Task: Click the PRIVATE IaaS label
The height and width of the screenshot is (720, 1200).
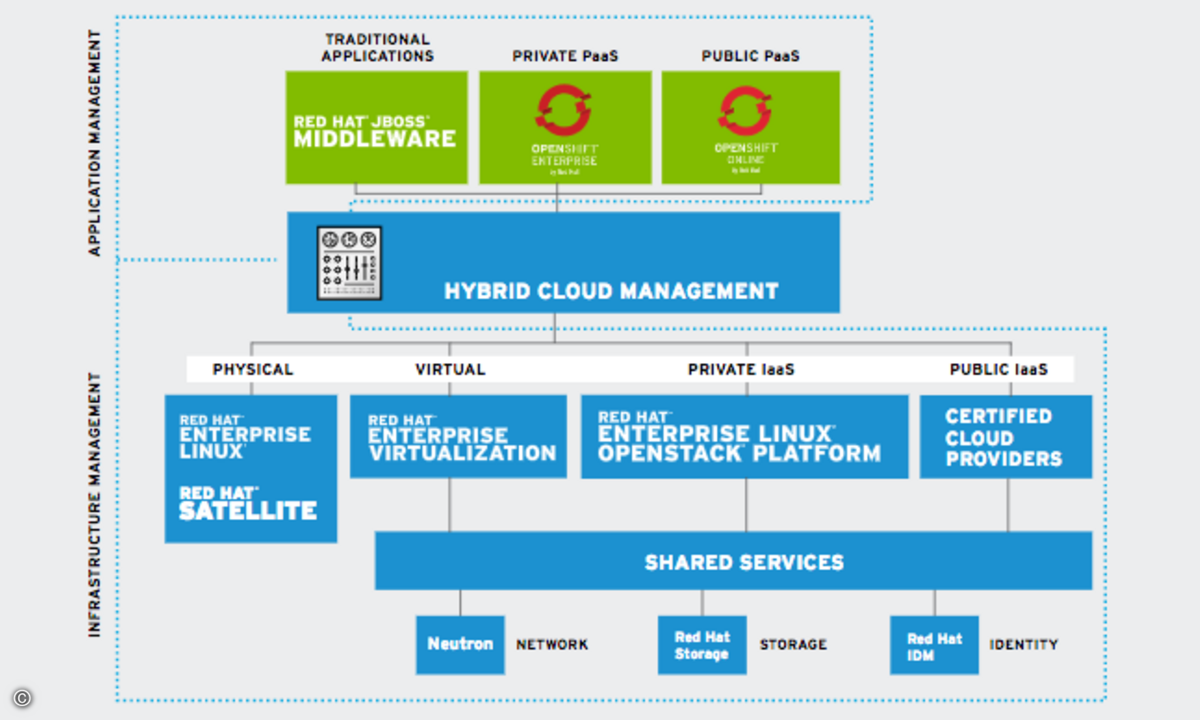Action: click(x=741, y=369)
